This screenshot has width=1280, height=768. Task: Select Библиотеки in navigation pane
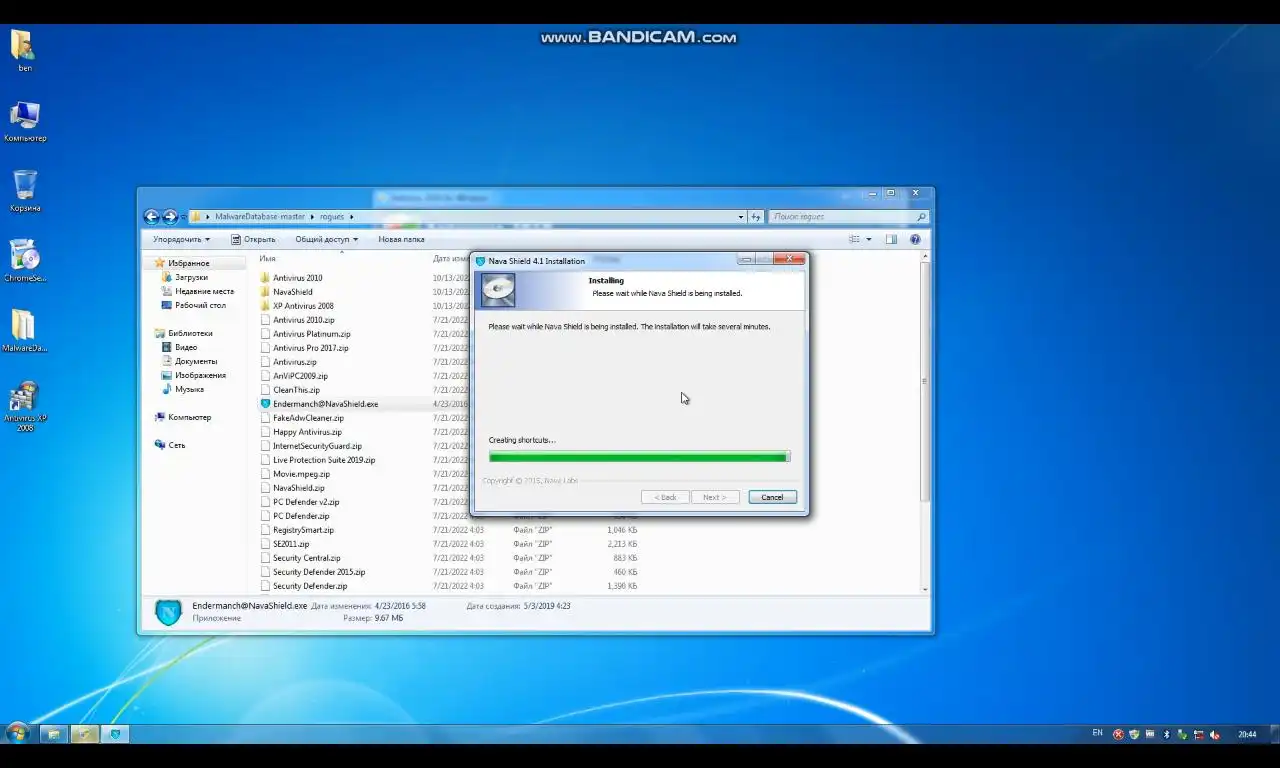pyautogui.click(x=190, y=333)
